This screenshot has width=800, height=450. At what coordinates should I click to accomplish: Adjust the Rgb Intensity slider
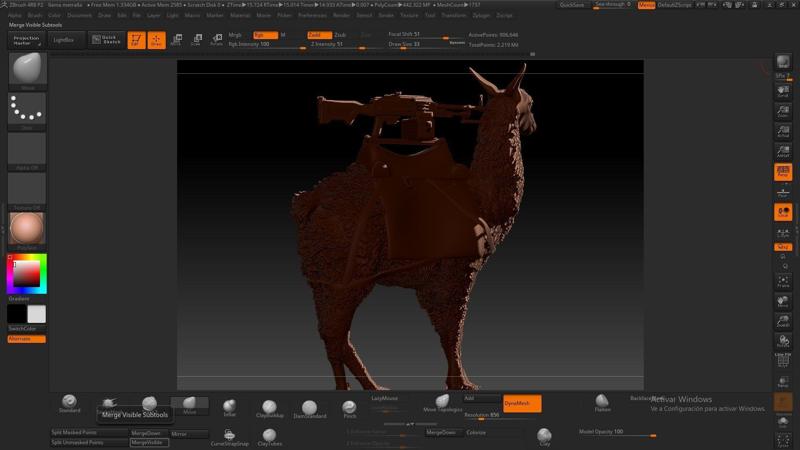tap(267, 44)
